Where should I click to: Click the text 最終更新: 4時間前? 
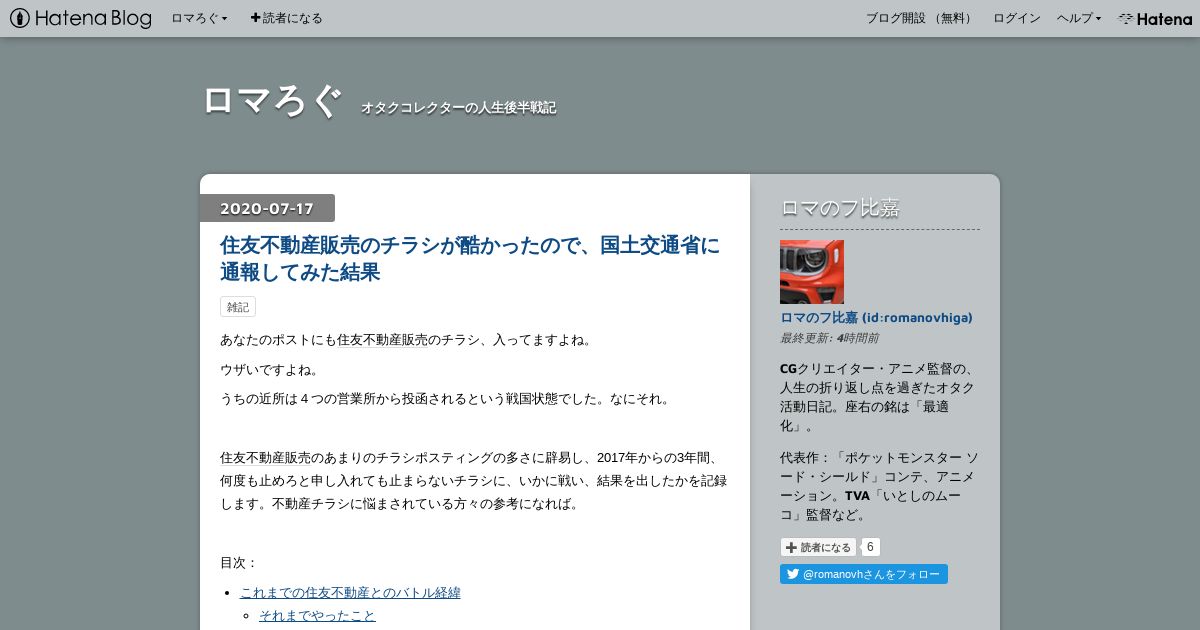(829, 338)
